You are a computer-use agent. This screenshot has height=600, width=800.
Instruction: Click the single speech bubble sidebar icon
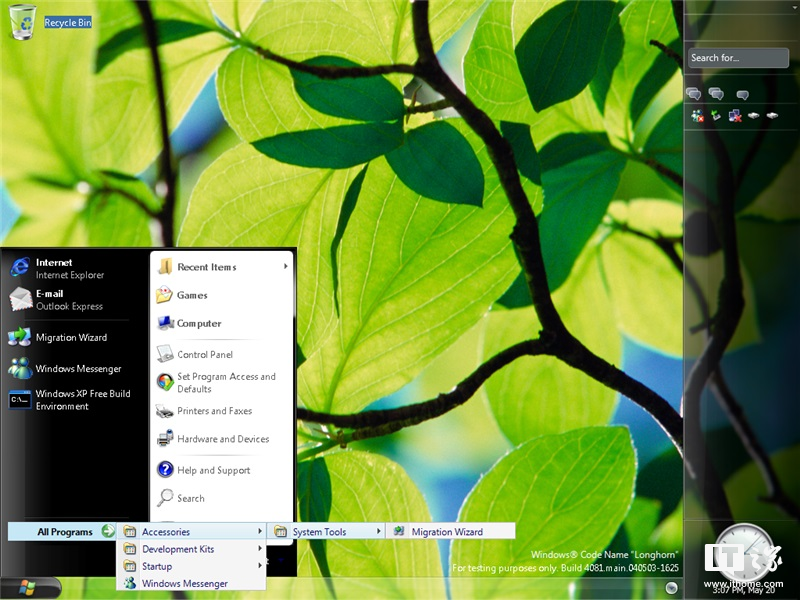pyautogui.click(x=742, y=94)
